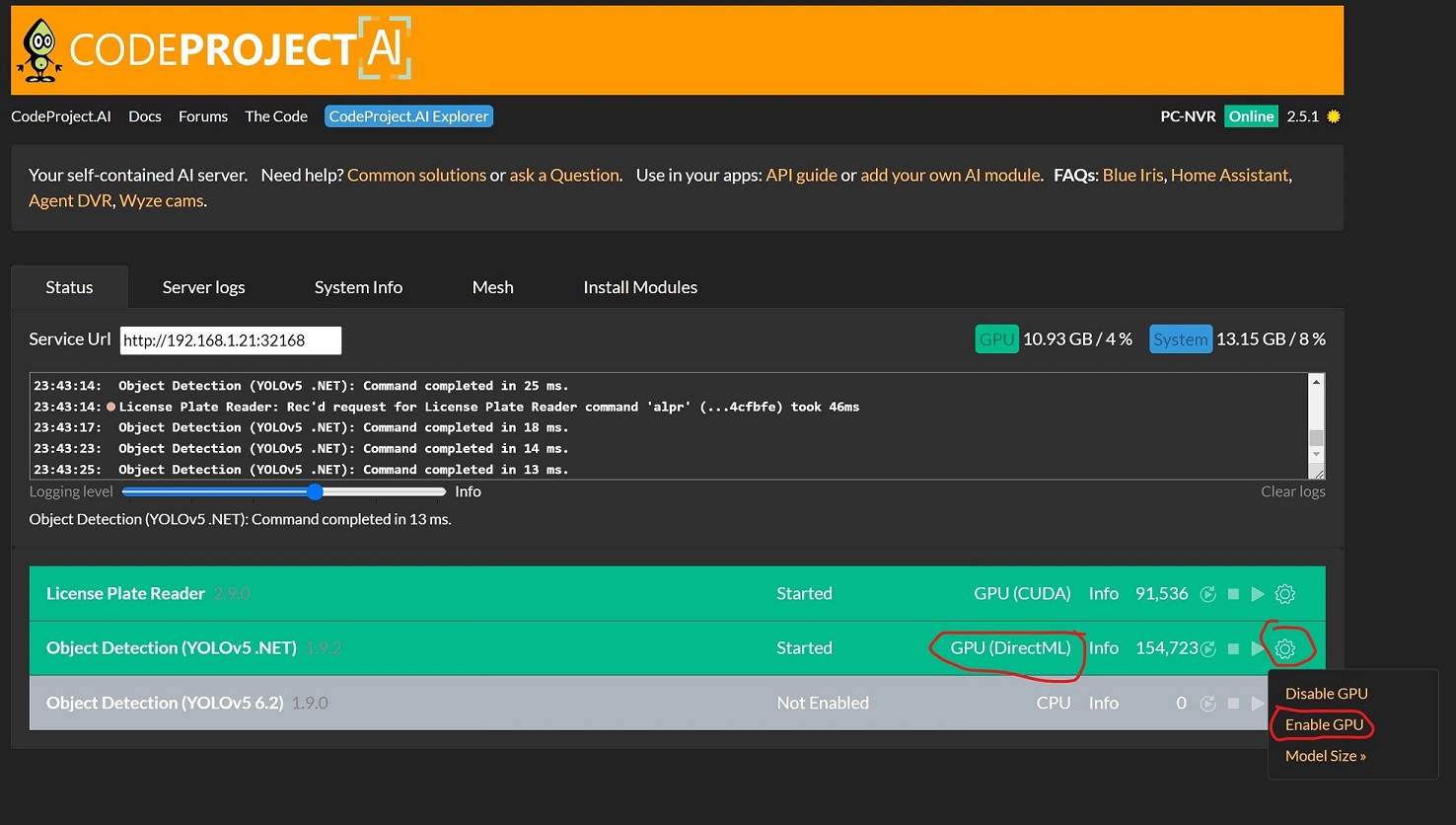Start the License Plate Reader module
Viewport: 1456px width, 825px height.
[1258, 594]
